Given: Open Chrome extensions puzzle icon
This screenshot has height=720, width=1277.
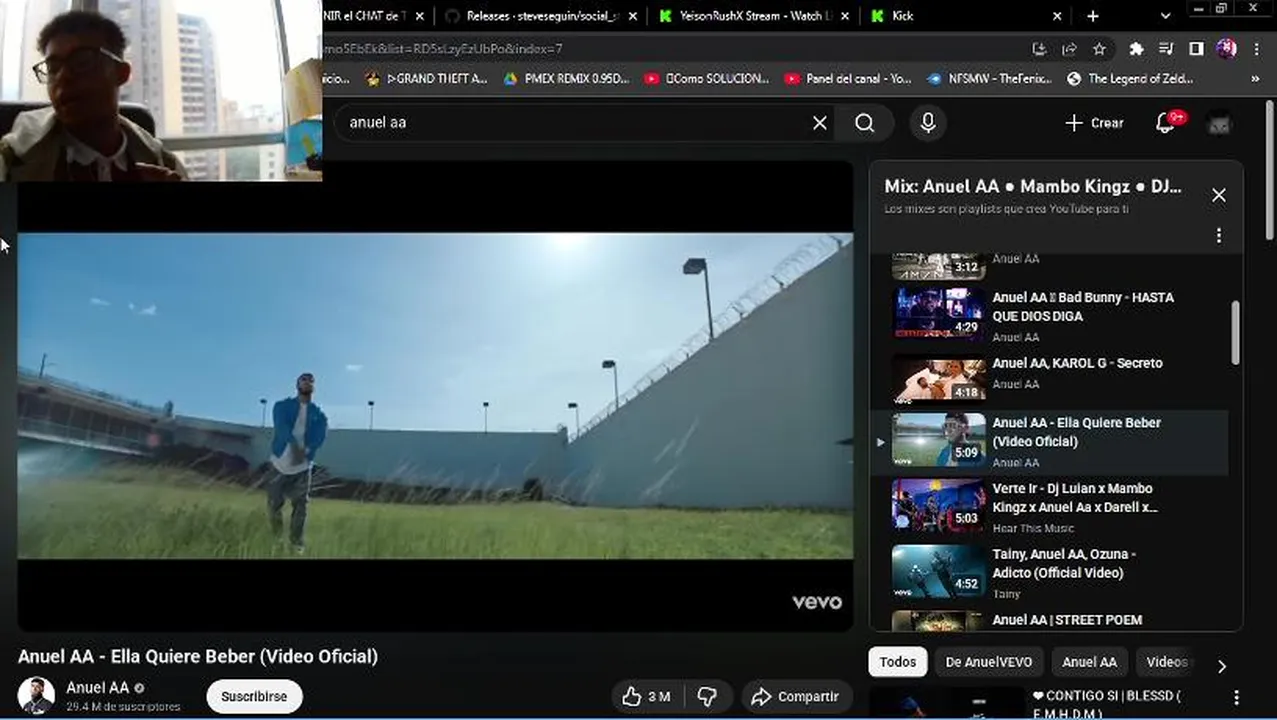Looking at the screenshot, I should coord(1136,49).
